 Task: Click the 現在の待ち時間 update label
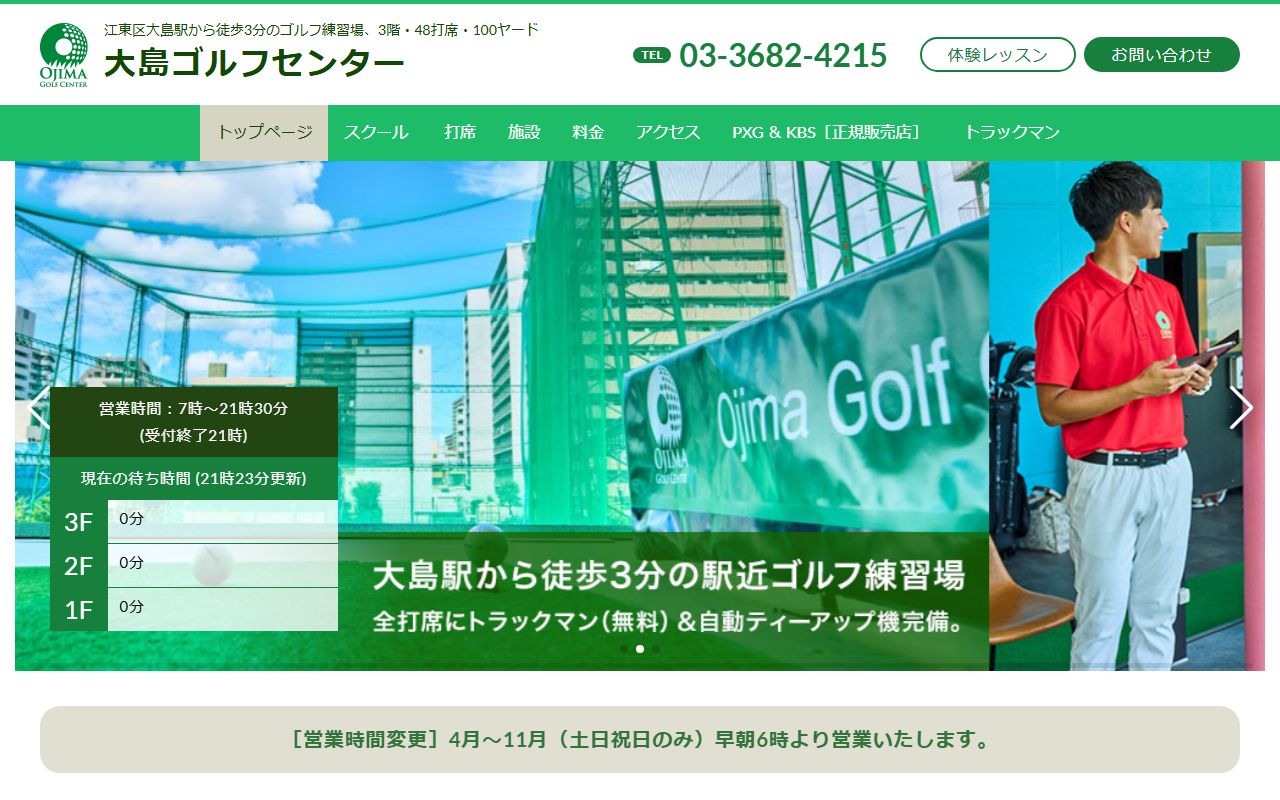(194, 479)
